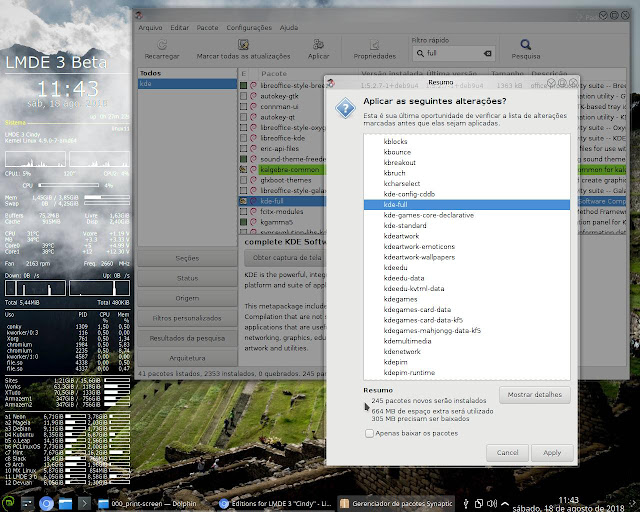The image size is (640, 512).
Task: Click the Filtro rápido search field
Action: [x=453, y=53]
